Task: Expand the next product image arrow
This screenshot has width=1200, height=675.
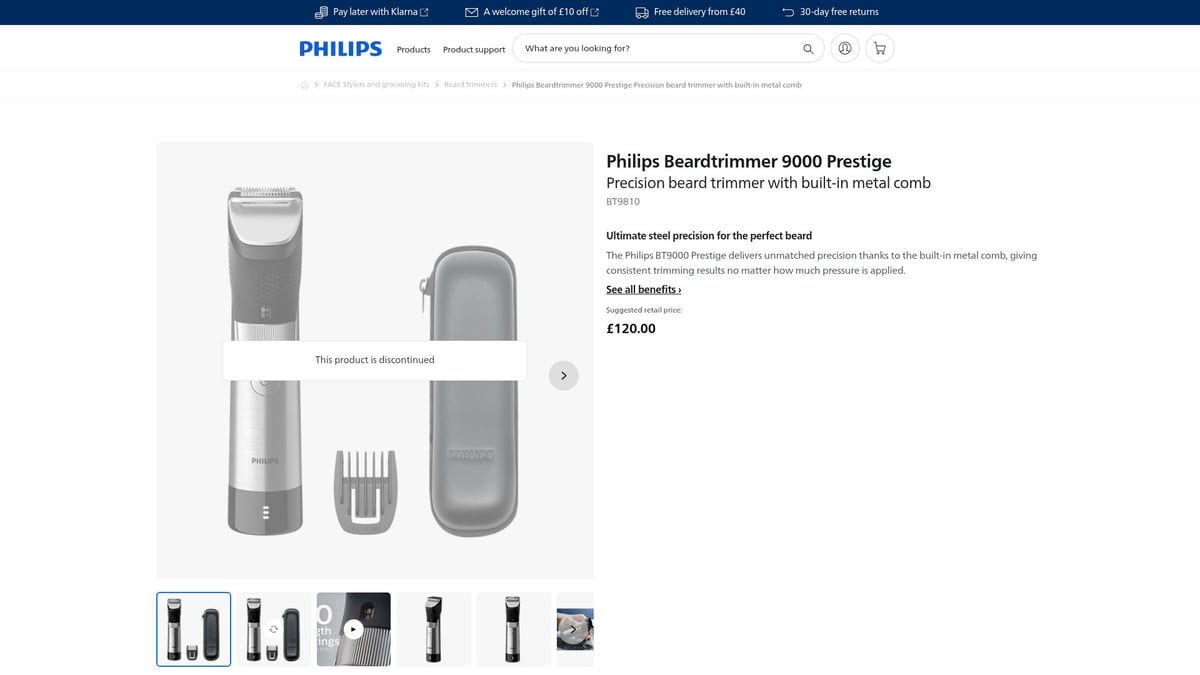Action: click(563, 375)
